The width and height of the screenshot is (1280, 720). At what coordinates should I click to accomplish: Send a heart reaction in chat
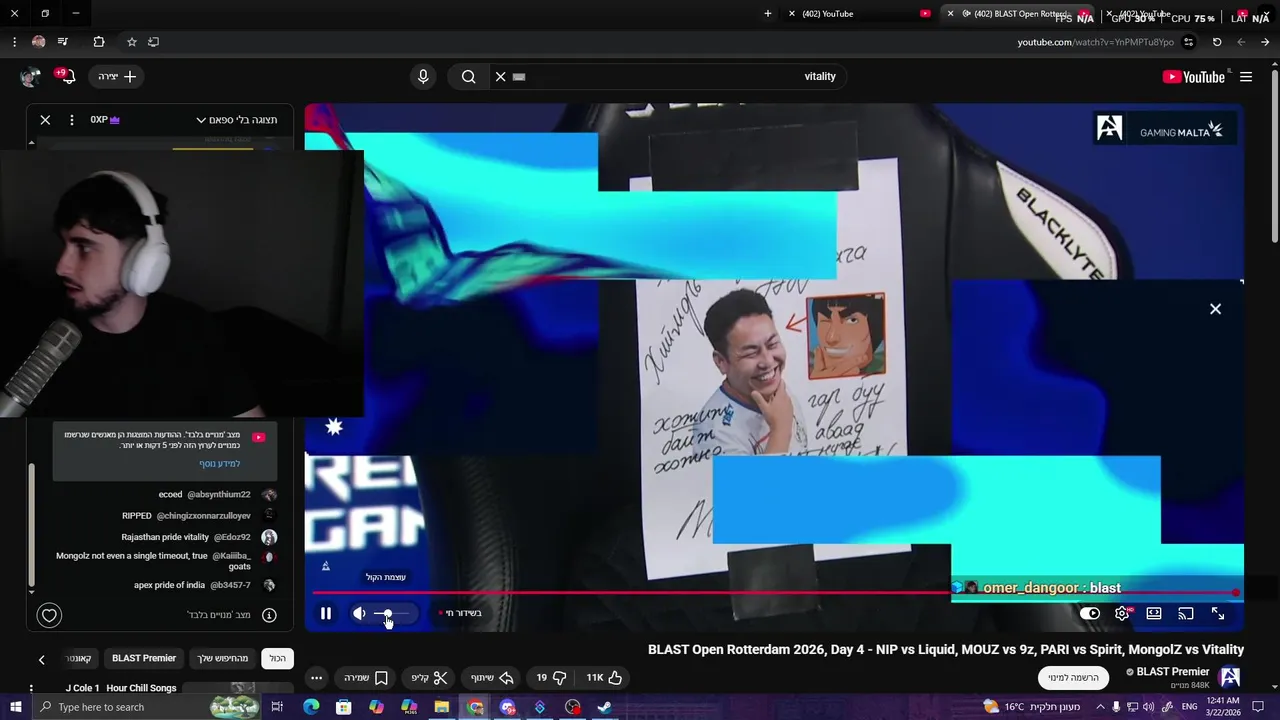click(49, 616)
